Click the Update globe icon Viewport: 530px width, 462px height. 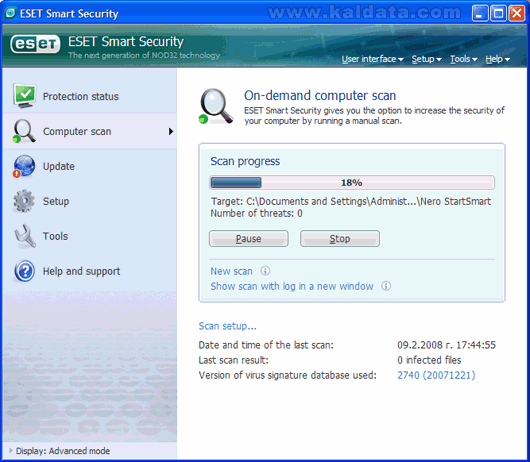pos(24,166)
